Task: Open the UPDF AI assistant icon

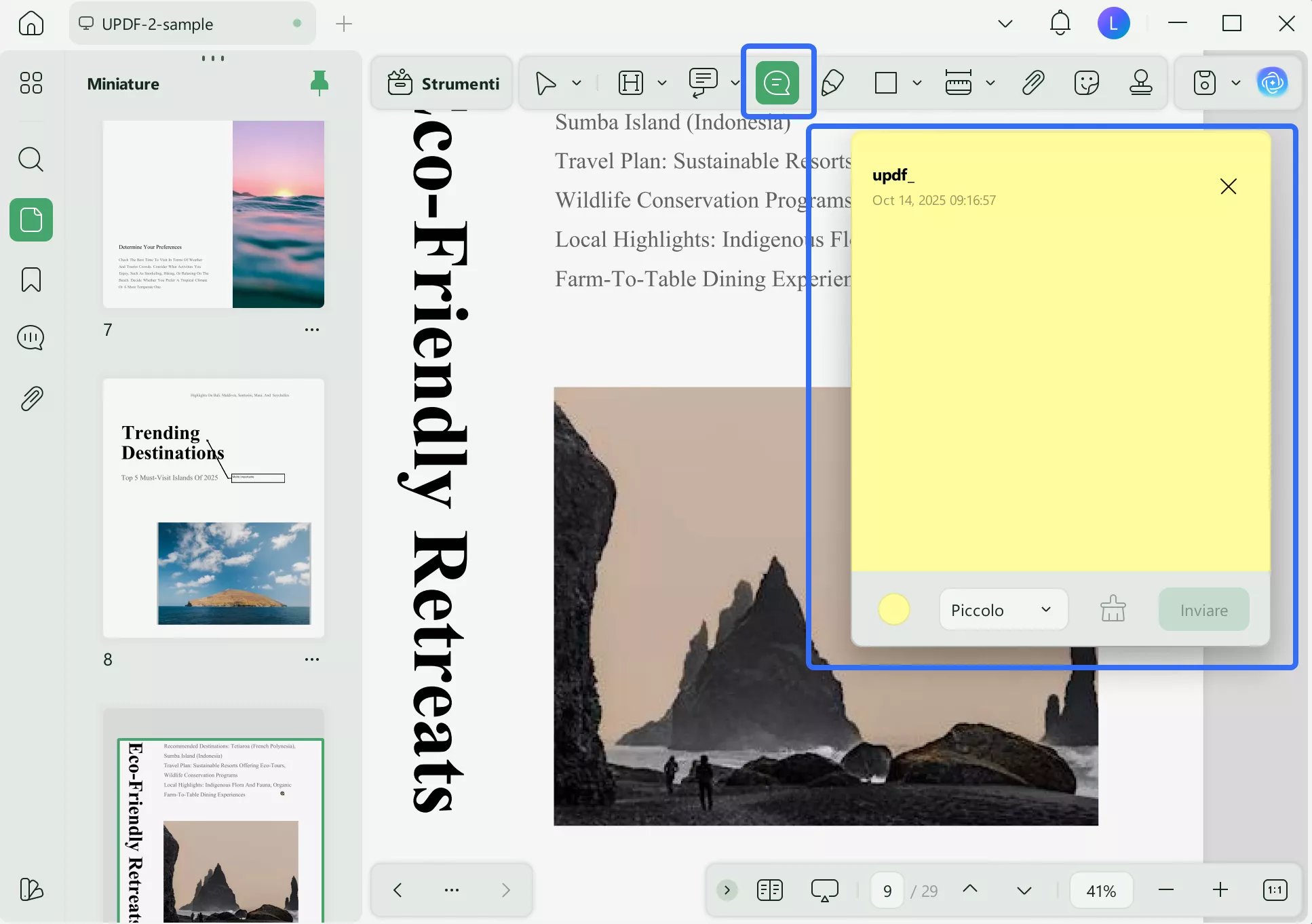Action: pyautogui.click(x=1272, y=83)
